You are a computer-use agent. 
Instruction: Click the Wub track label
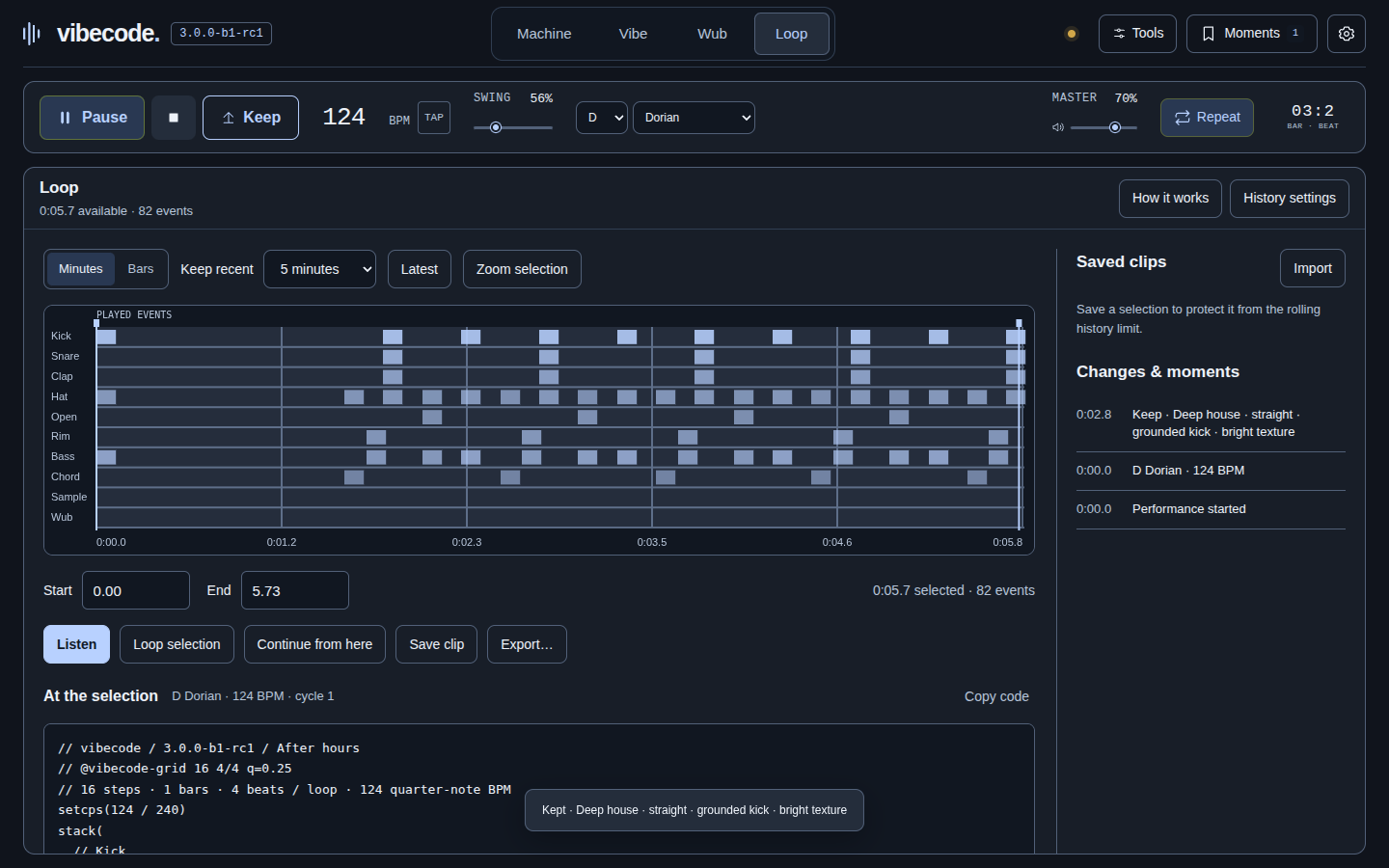pyautogui.click(x=62, y=517)
